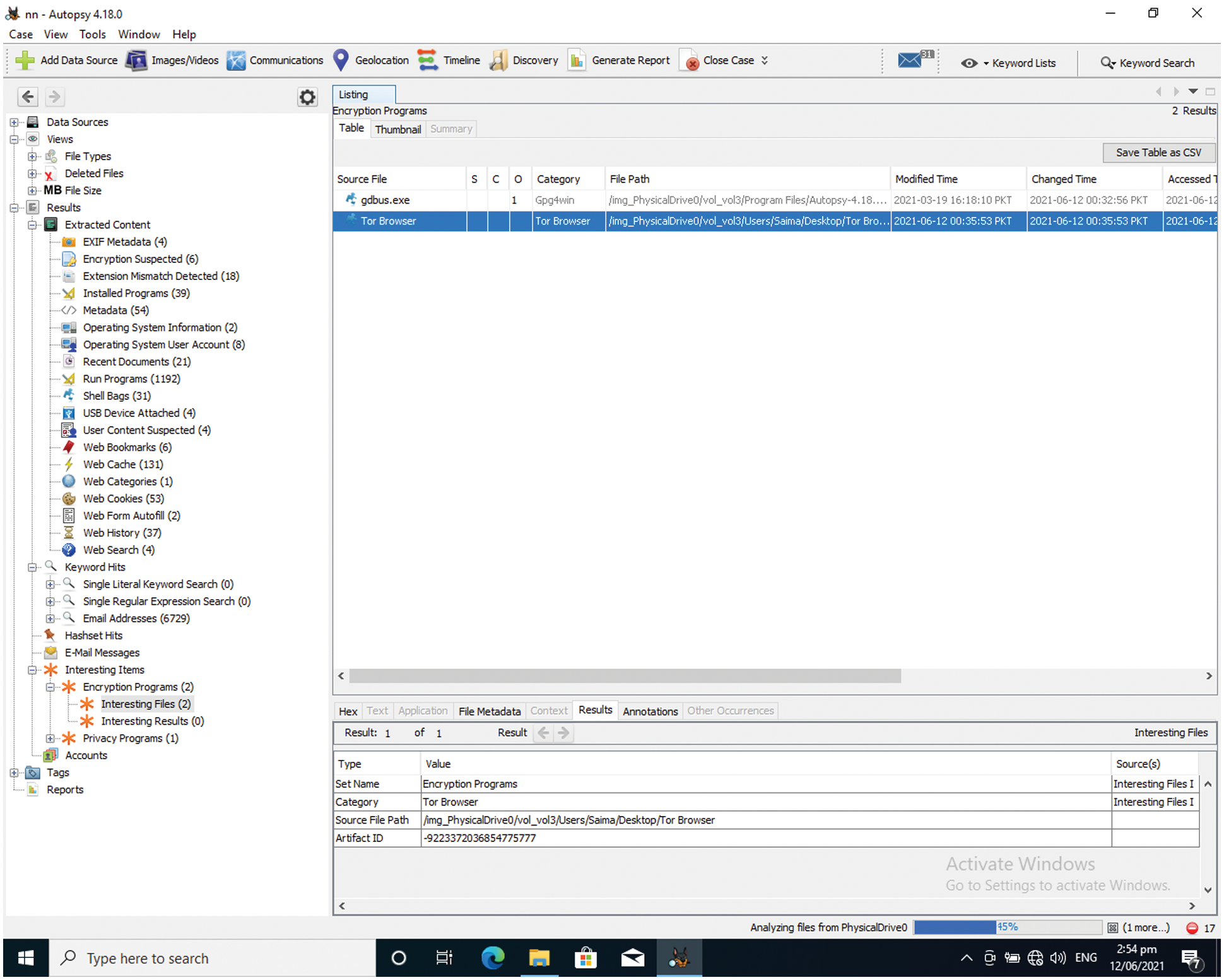Switch to the Thumbnail view tab
1224x980 pixels.
pyautogui.click(x=397, y=129)
